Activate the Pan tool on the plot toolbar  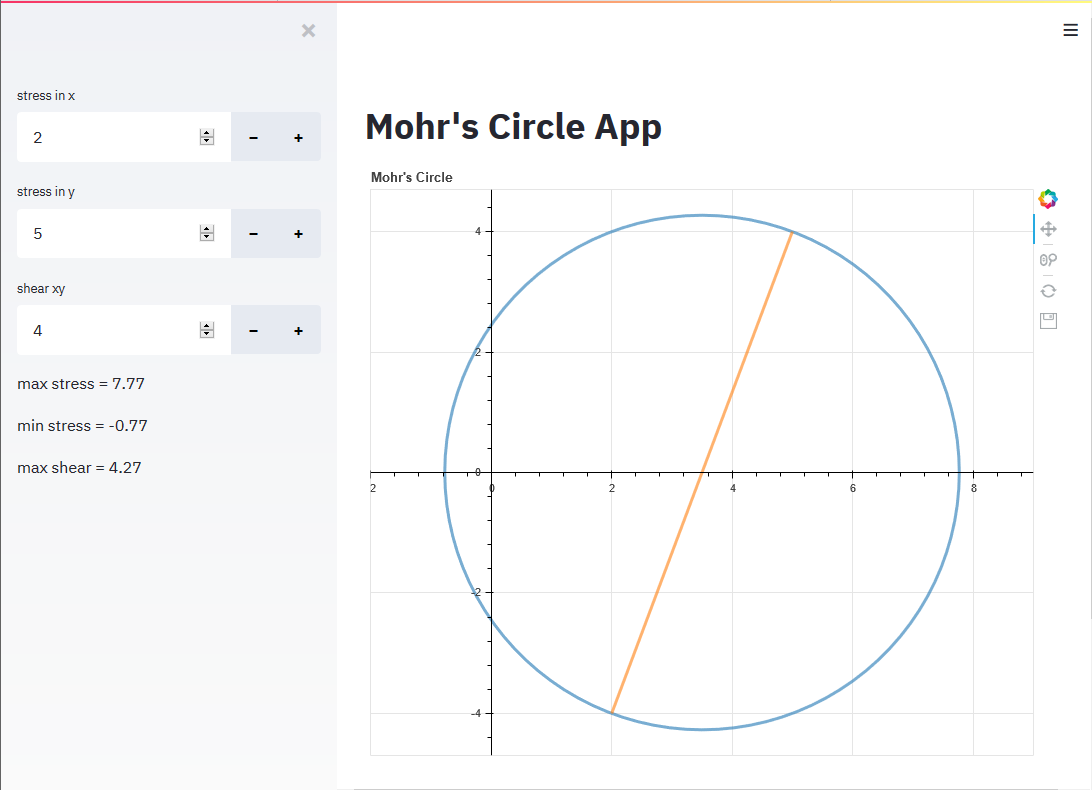click(x=1048, y=229)
